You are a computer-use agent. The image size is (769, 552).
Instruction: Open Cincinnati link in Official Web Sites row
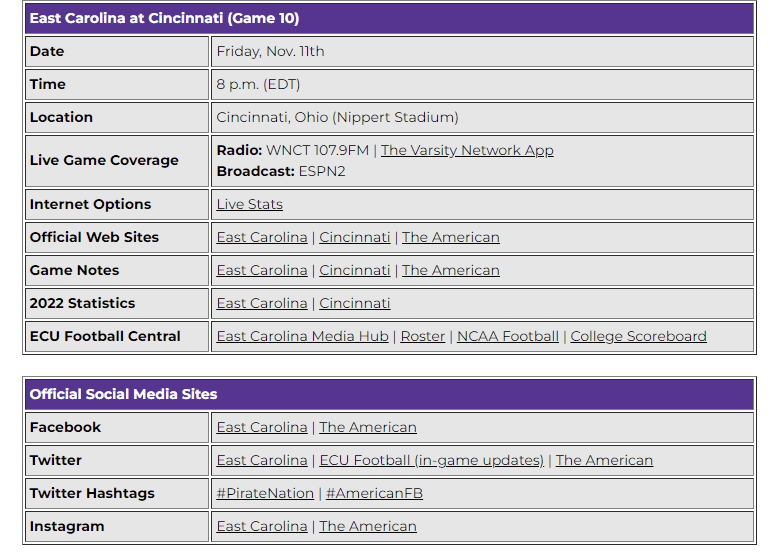(x=355, y=237)
